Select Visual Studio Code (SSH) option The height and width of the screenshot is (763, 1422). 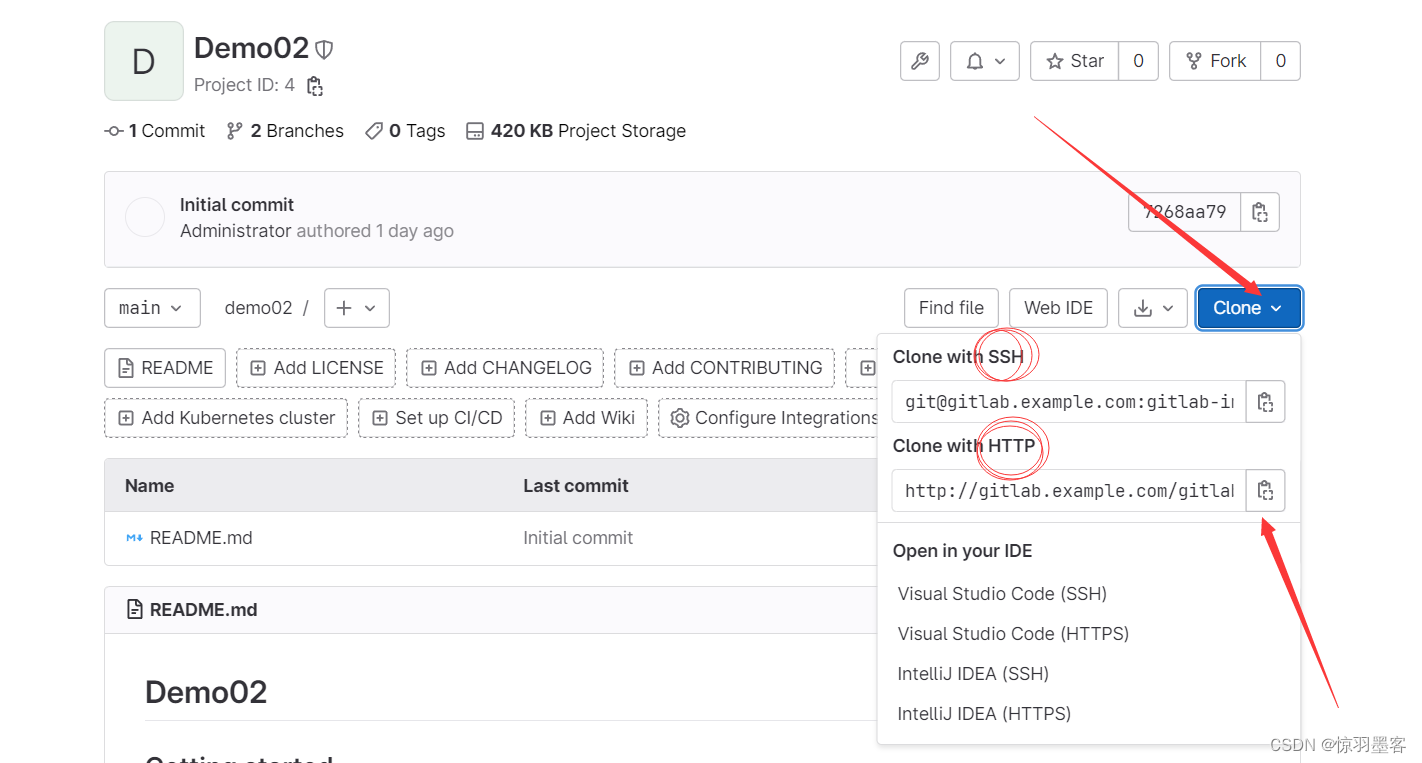(x=1001, y=593)
